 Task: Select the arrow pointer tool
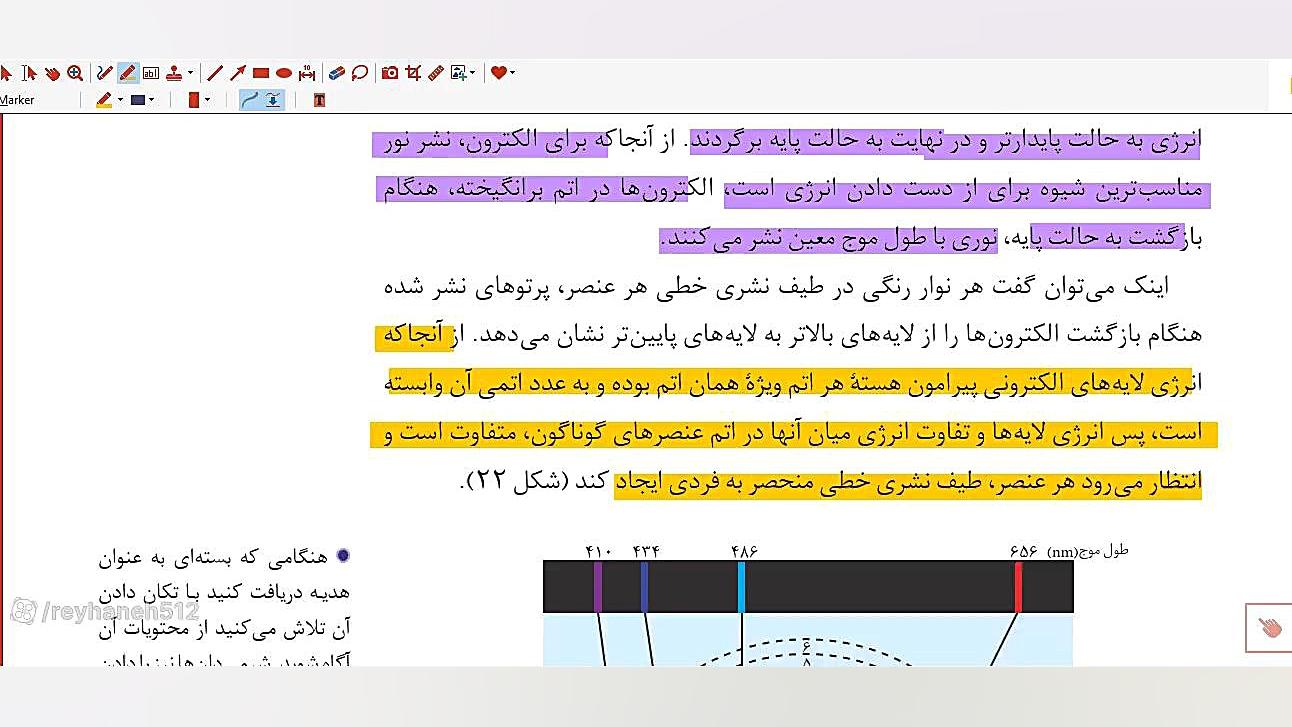pyautogui.click(x=6, y=73)
